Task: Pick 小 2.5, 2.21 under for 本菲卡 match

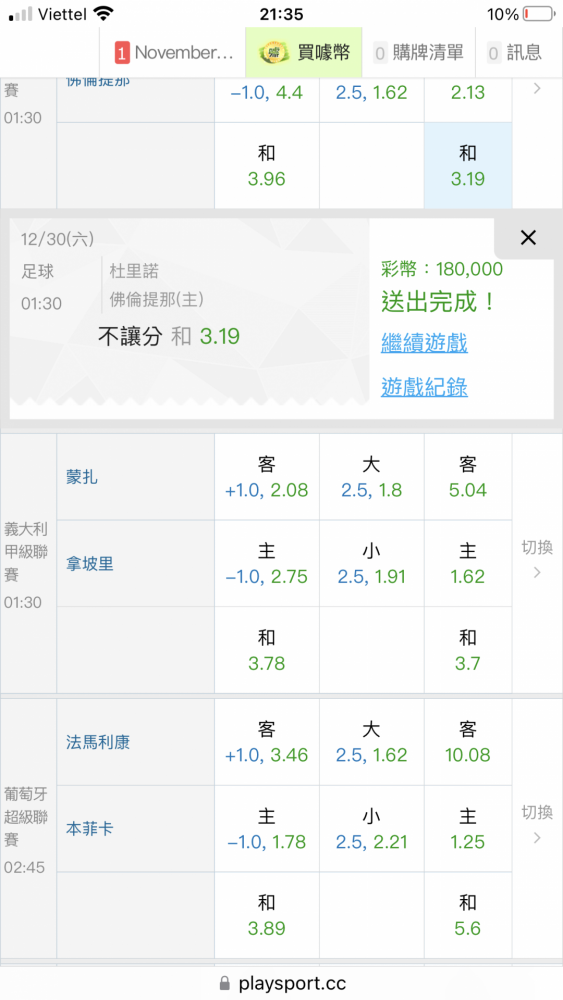Action: pos(372,828)
